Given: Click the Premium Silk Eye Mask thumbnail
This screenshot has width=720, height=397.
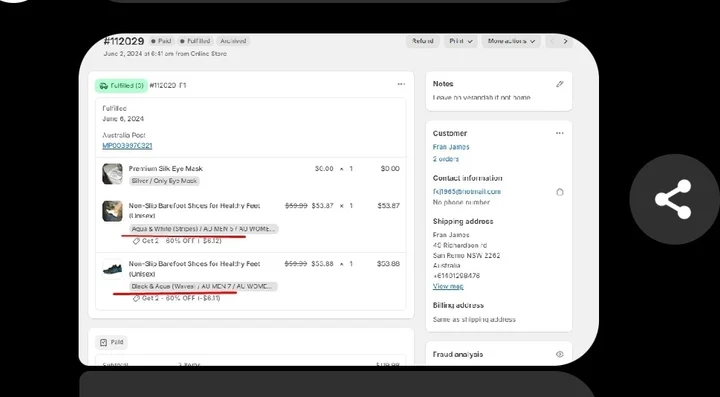Looking at the screenshot, I should coord(112,174).
